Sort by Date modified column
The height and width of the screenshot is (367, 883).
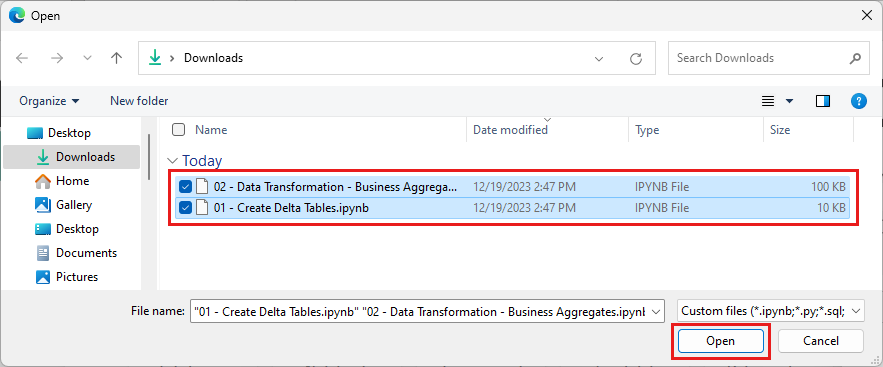click(x=510, y=130)
